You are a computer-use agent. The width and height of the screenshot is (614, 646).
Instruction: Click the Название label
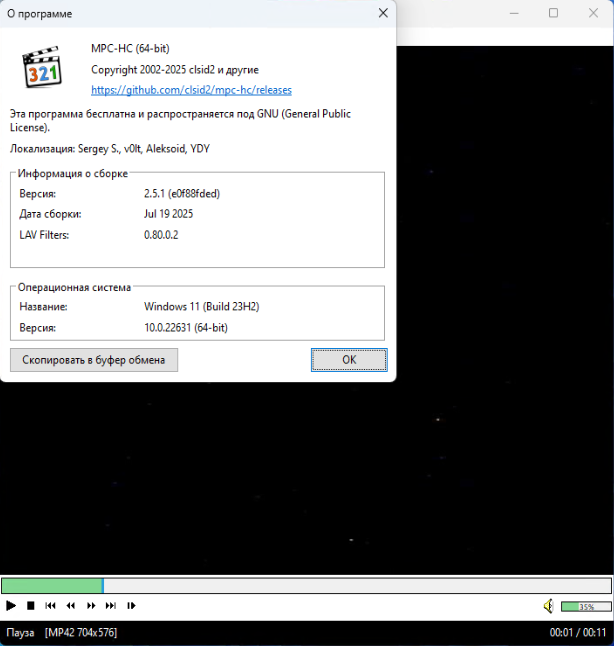(x=43, y=307)
